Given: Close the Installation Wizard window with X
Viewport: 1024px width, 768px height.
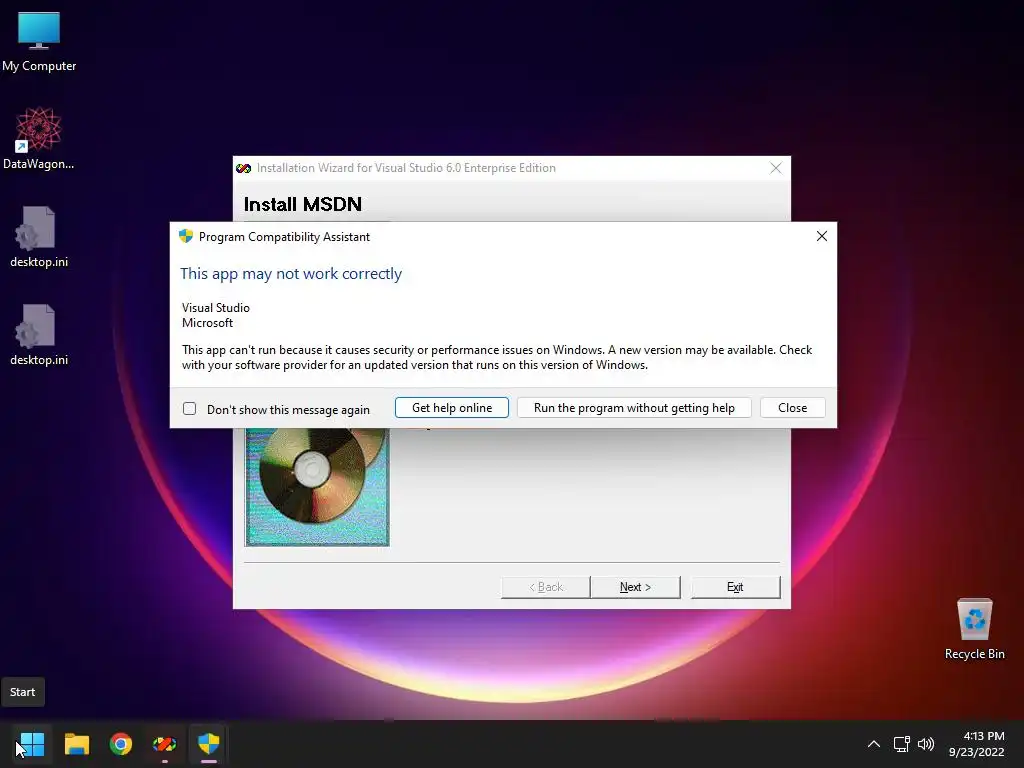Looking at the screenshot, I should [776, 168].
